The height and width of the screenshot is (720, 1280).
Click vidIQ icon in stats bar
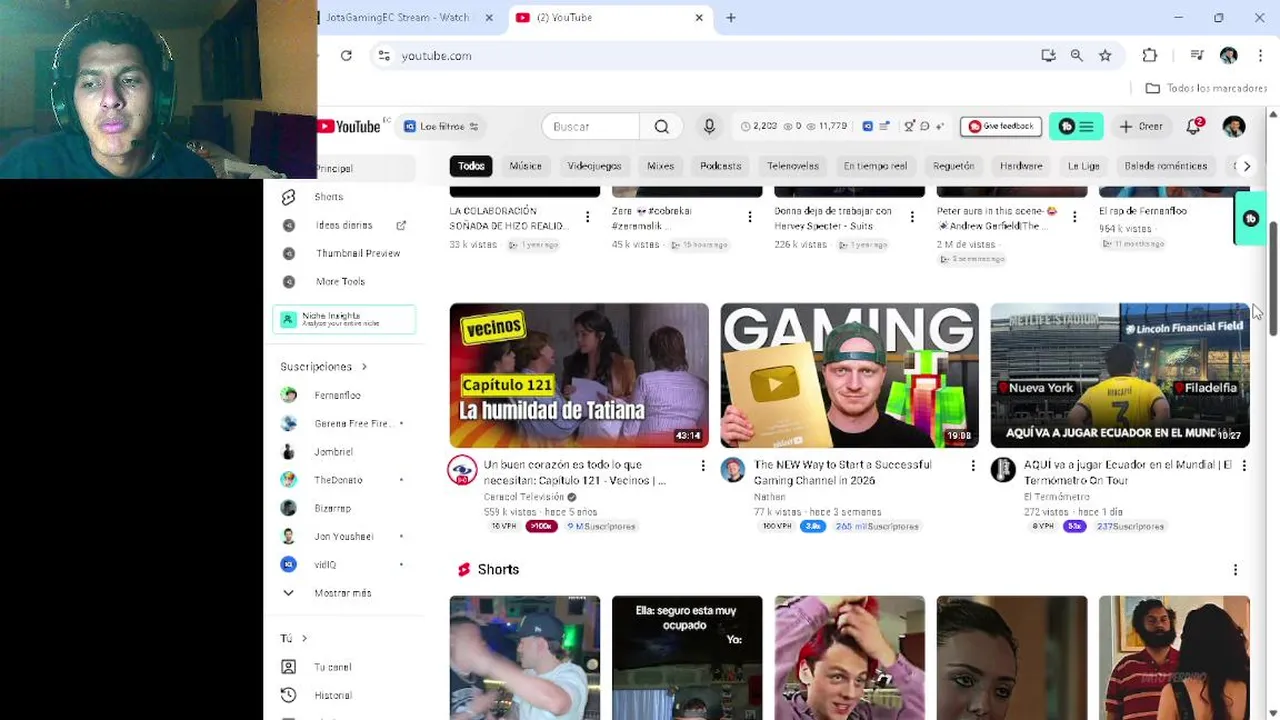[x=867, y=126]
